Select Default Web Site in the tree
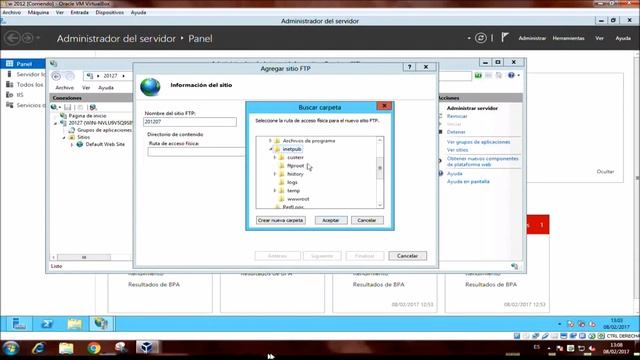This screenshot has width=640, height=360. (105, 144)
